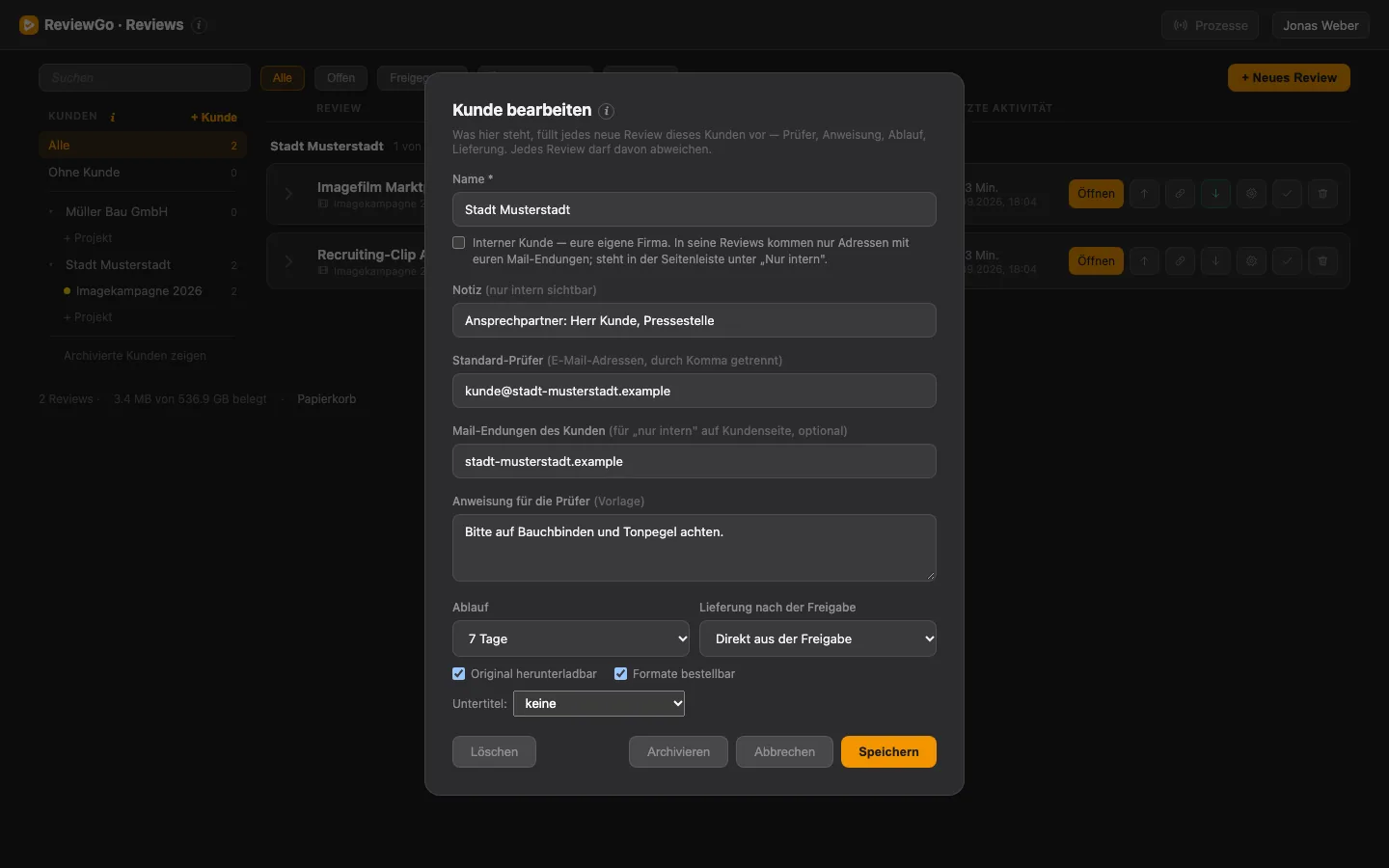The height and width of the screenshot is (868, 1389).
Task: Click checkmark icon in Recruiting-Clip row
Action: pos(1287,261)
